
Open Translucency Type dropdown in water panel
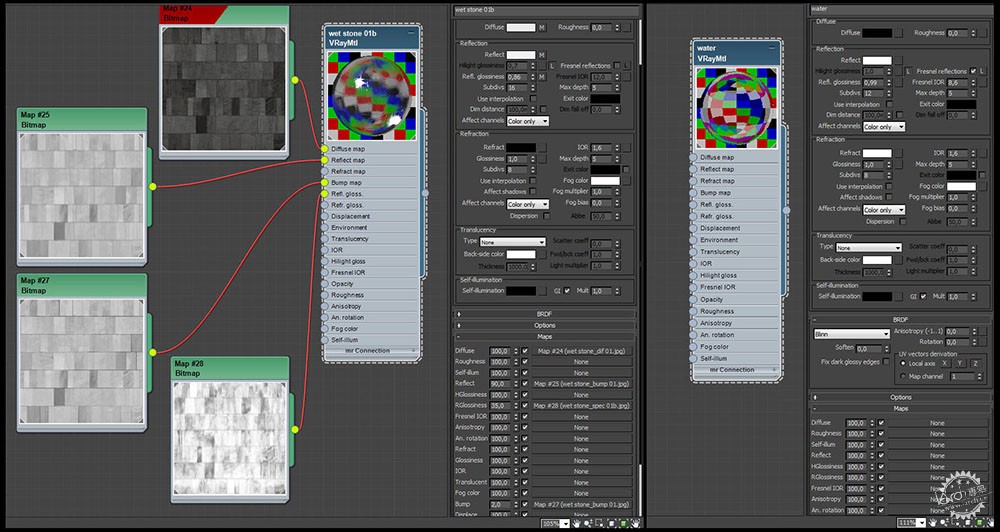[869, 248]
